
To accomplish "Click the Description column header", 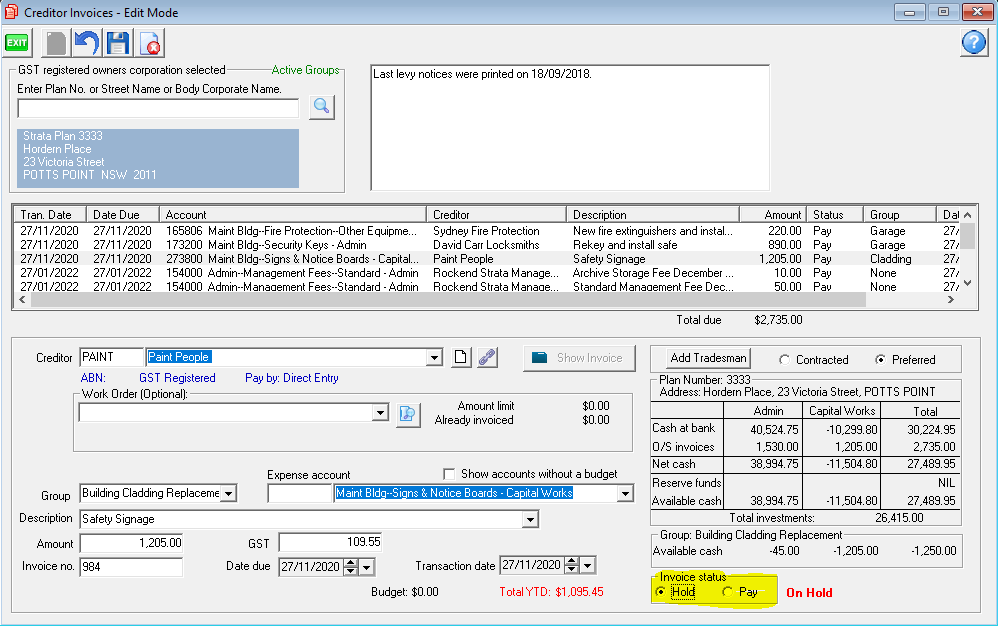I will pyautogui.click(x=652, y=215).
